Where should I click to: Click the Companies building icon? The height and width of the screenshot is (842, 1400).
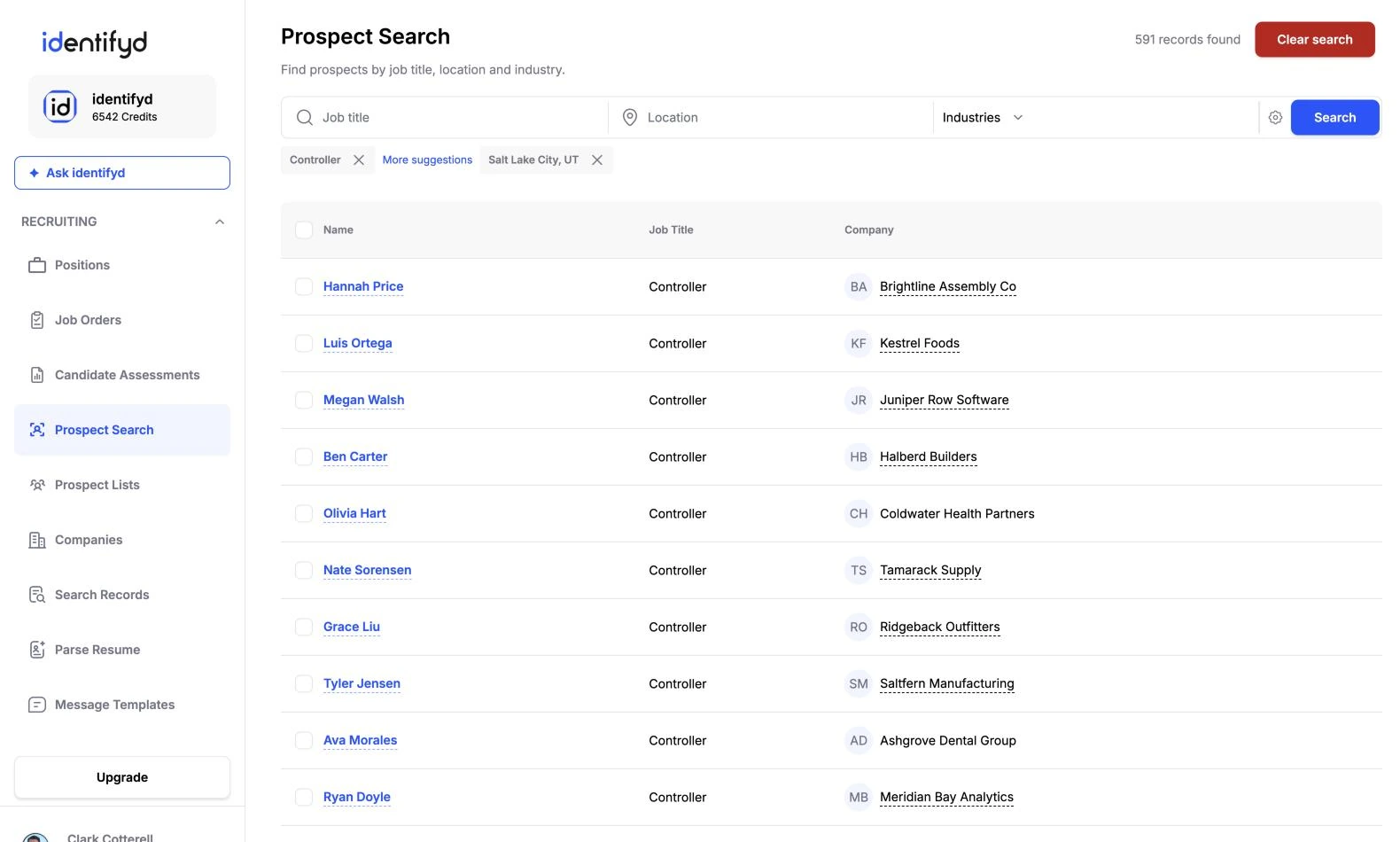pyautogui.click(x=37, y=540)
